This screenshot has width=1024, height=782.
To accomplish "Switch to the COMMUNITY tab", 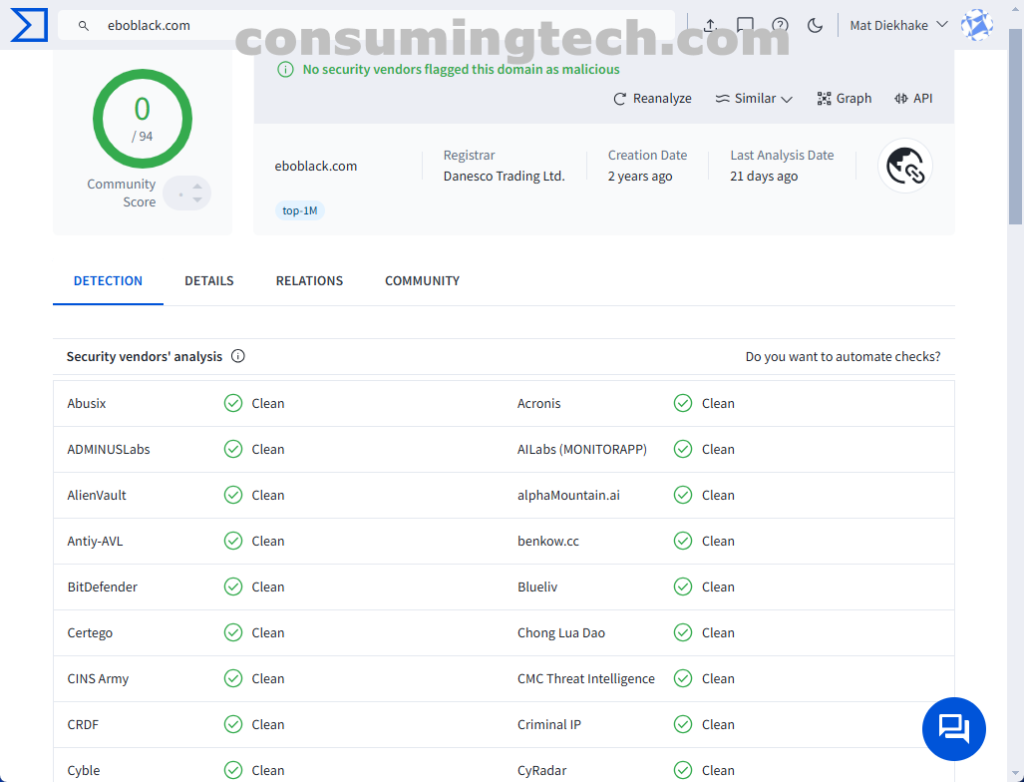I will click(422, 281).
